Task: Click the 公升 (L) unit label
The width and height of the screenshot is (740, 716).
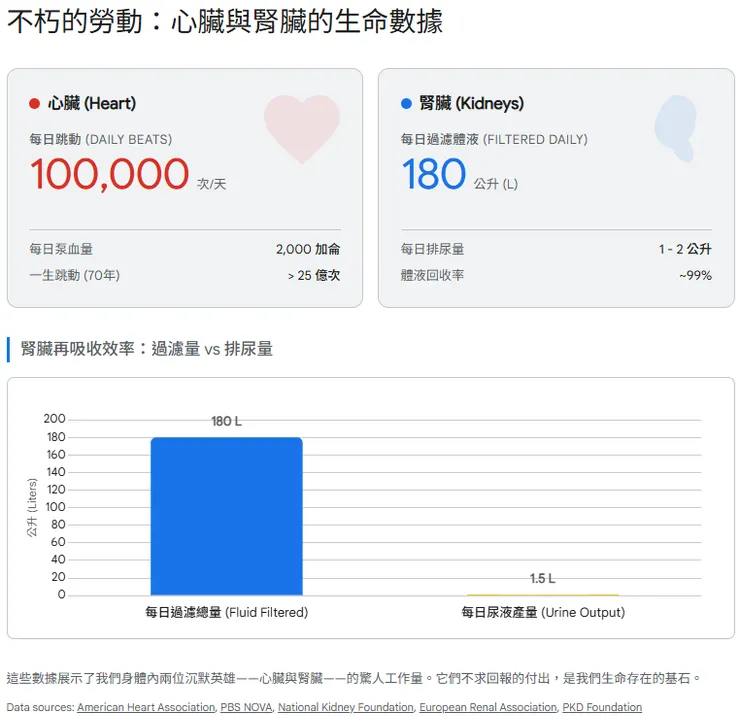Action: [x=496, y=184]
